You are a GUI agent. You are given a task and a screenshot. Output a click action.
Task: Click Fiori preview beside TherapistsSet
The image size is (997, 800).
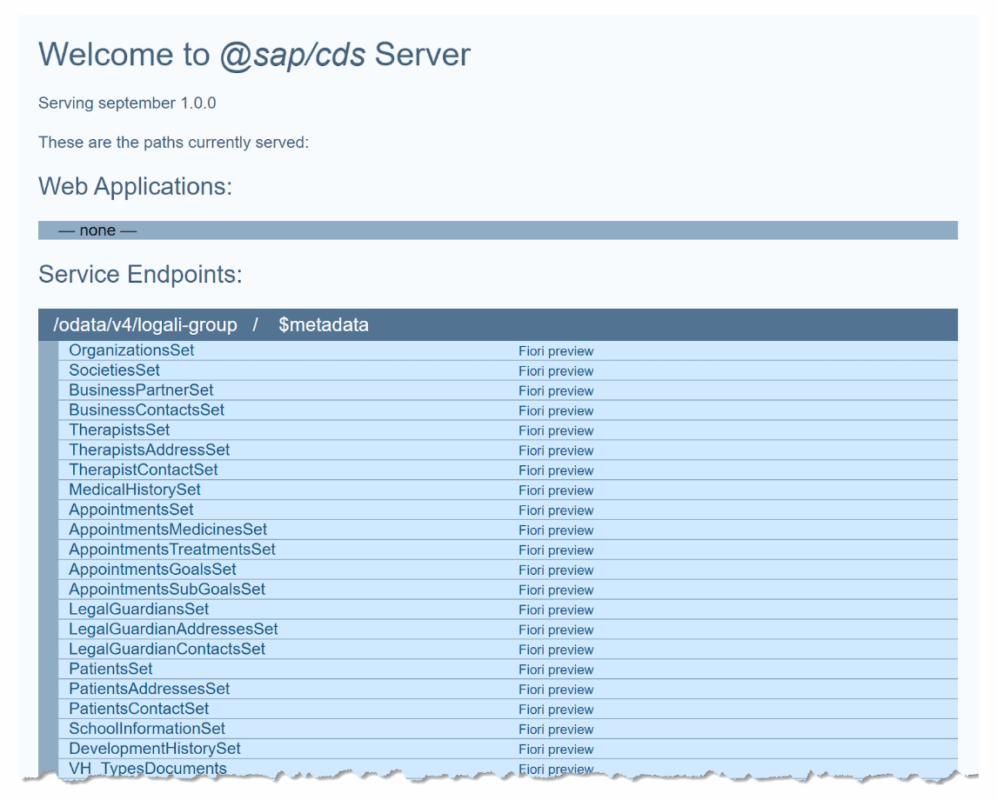point(556,431)
